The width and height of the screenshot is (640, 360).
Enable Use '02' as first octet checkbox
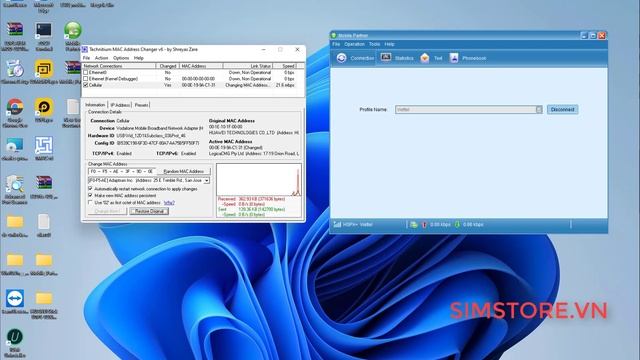coord(90,202)
